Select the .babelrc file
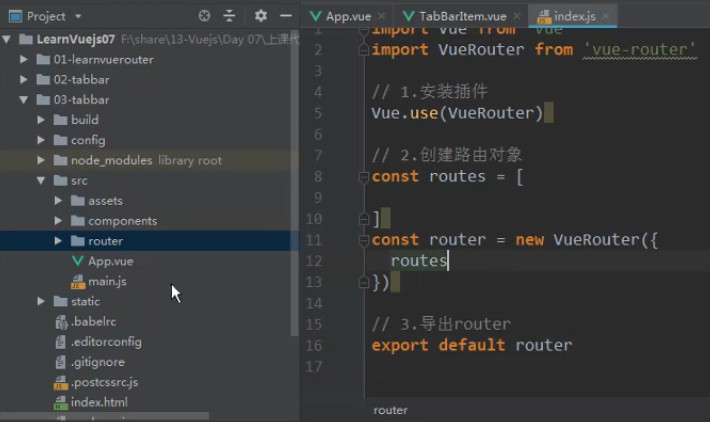This screenshot has height=422, width=710. [x=94, y=321]
